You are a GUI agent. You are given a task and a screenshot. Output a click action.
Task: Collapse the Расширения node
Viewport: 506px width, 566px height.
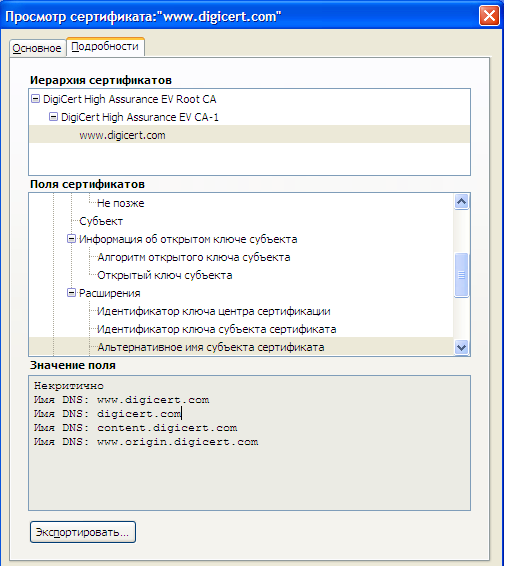[x=71, y=293]
